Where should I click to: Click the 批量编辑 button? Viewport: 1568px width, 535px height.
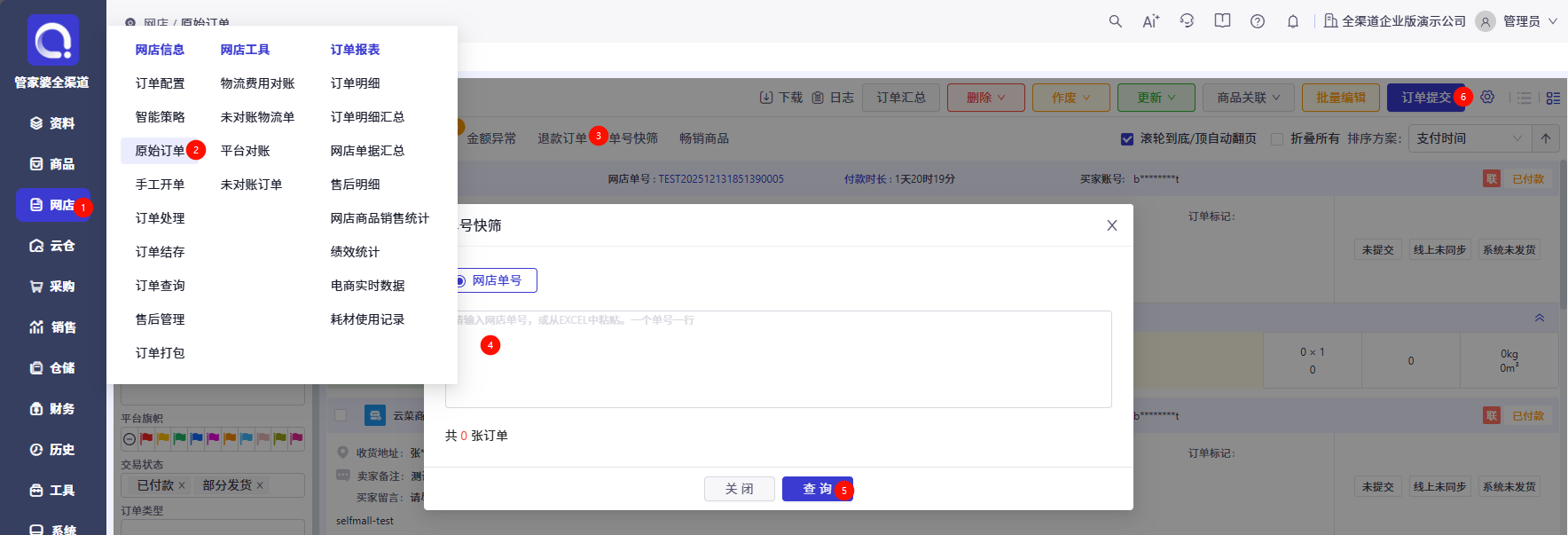(x=1341, y=98)
